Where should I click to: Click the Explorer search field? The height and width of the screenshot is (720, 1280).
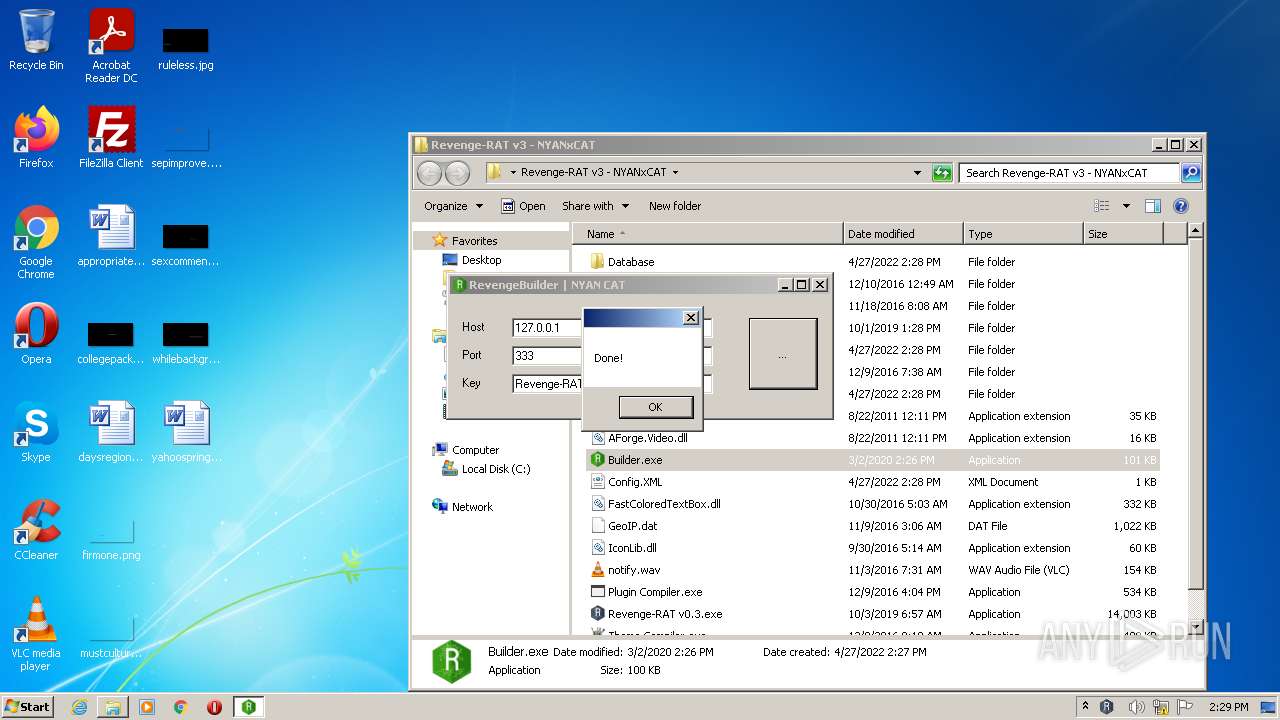(1068, 173)
